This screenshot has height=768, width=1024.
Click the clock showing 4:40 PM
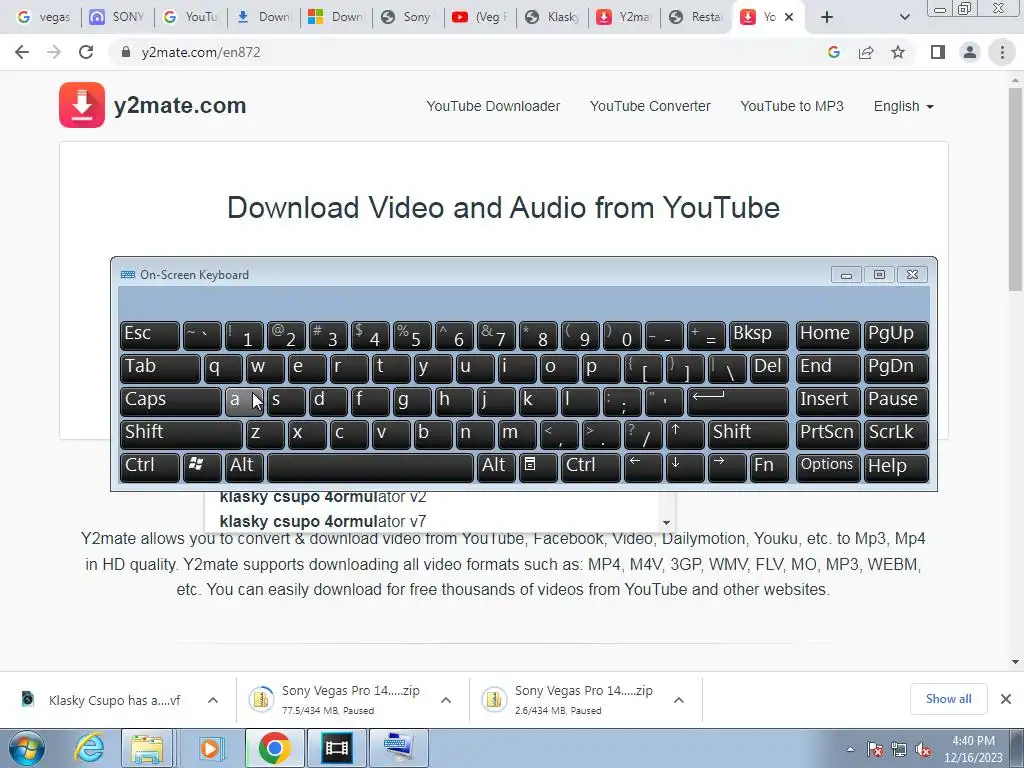(x=973, y=741)
